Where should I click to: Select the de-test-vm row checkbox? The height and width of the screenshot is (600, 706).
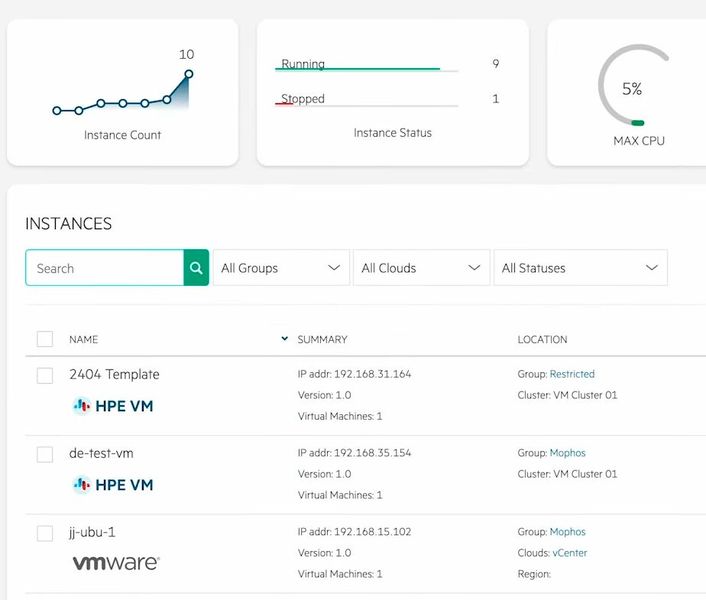coord(45,455)
